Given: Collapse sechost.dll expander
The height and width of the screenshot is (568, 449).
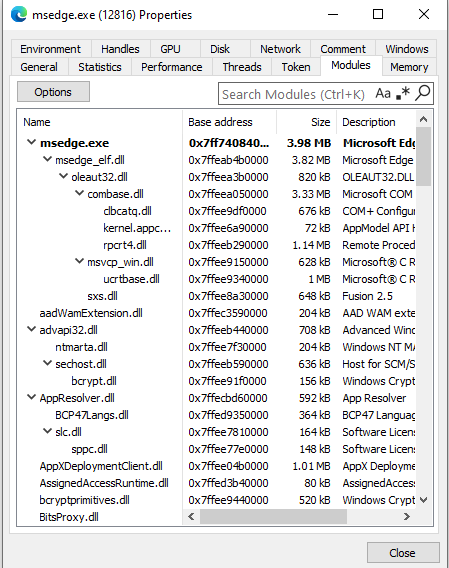Looking at the screenshot, I should pyautogui.click(x=47, y=363).
